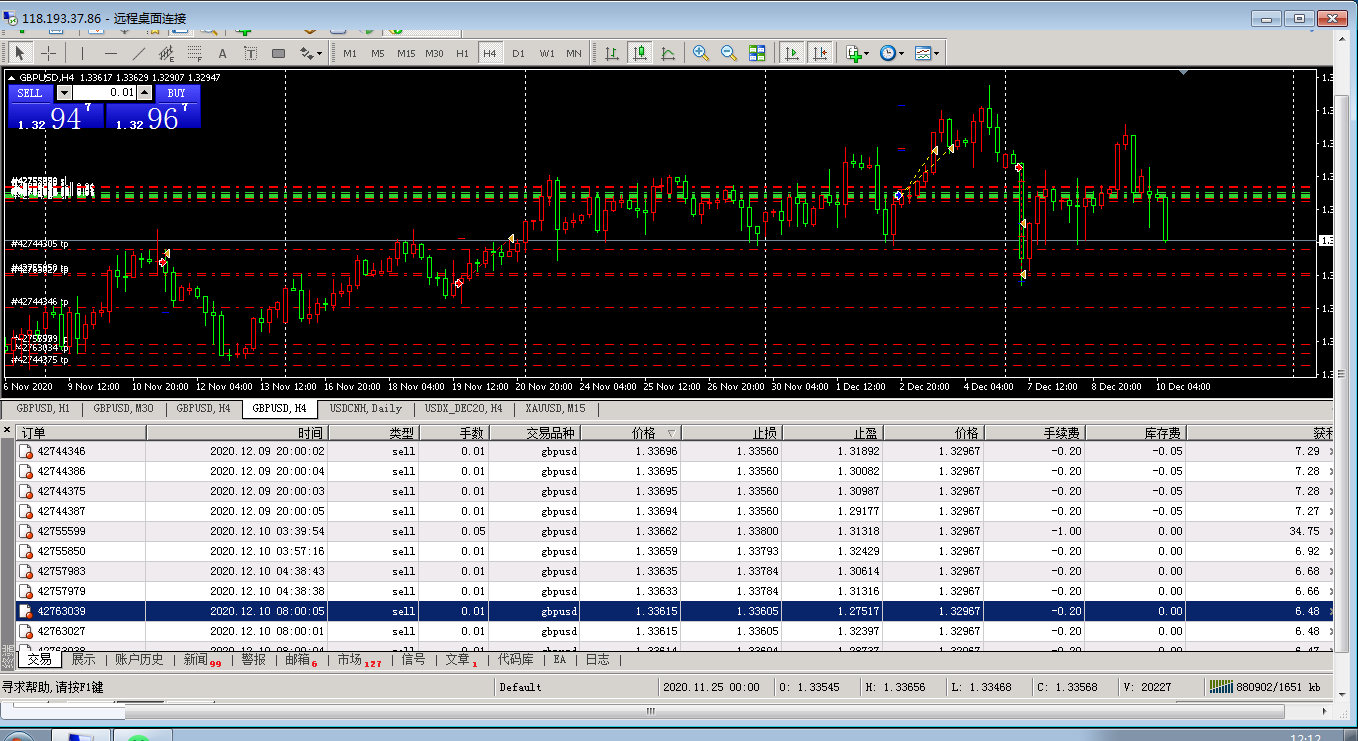Set timeframe to M30
The height and width of the screenshot is (741, 1358).
[x=434, y=53]
